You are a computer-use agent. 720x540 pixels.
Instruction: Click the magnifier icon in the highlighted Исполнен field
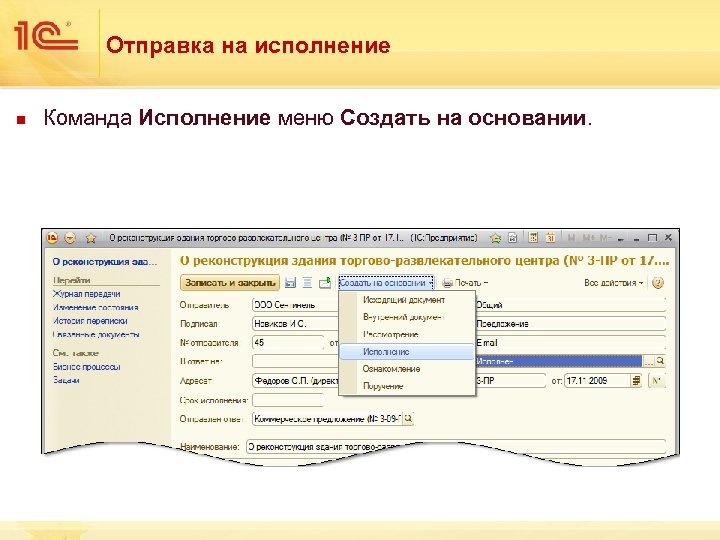(660, 361)
